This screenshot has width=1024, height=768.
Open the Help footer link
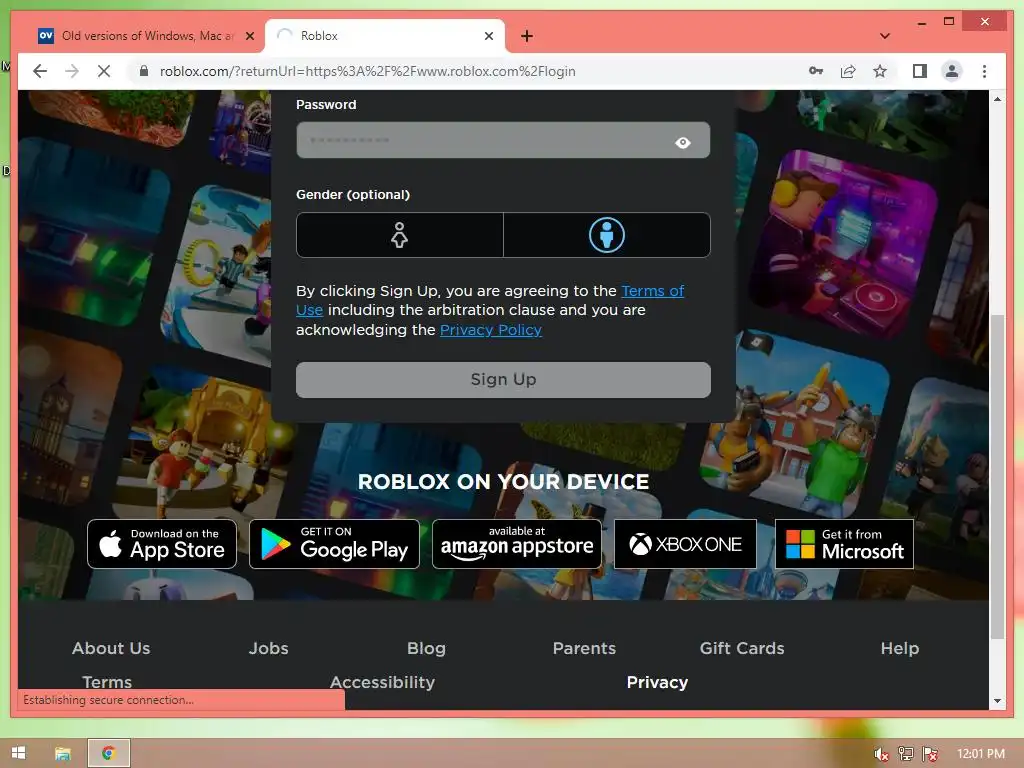[x=900, y=648]
